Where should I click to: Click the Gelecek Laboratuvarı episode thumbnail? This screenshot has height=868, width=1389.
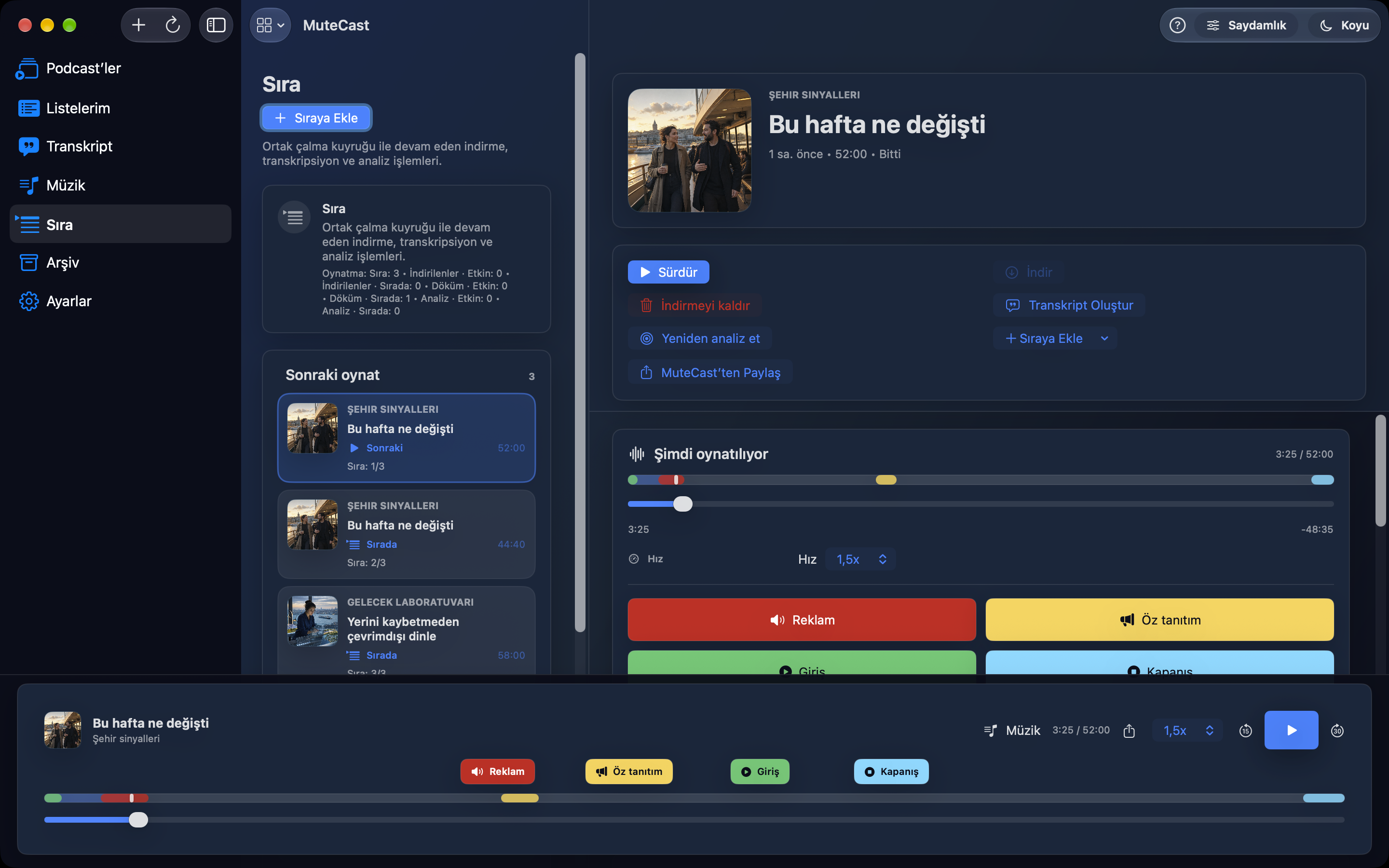[x=312, y=621]
